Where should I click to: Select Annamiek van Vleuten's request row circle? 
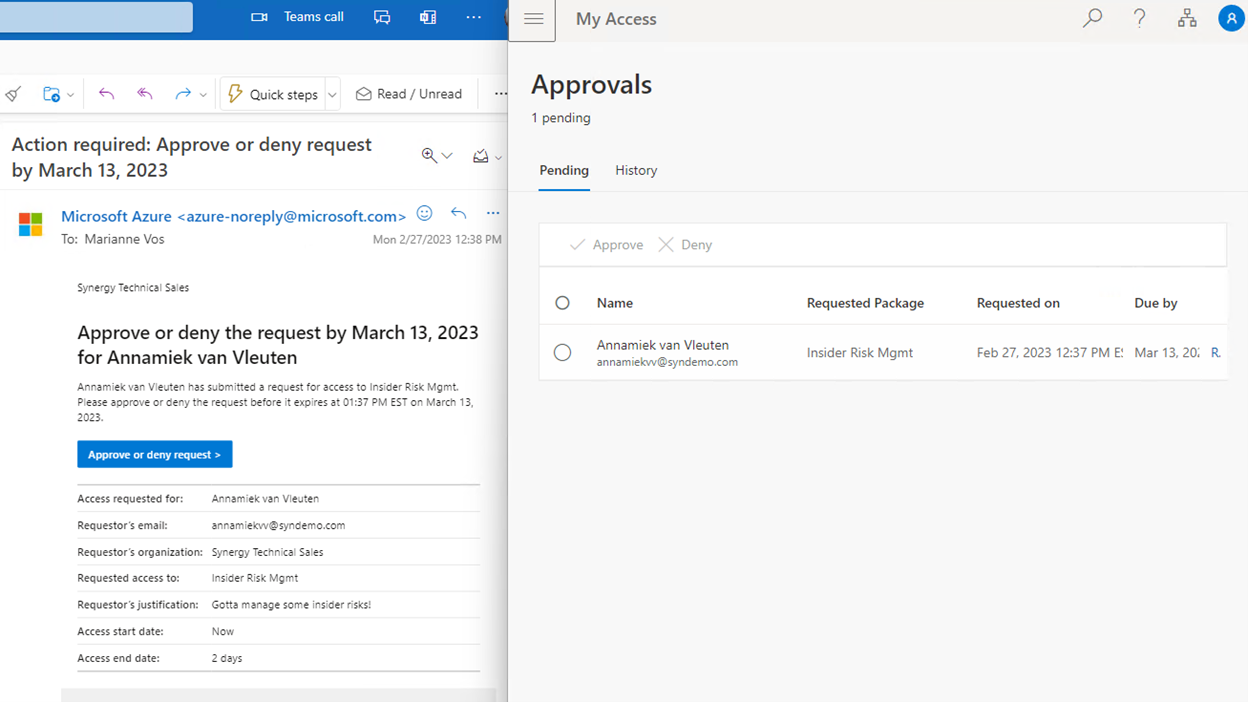tap(562, 352)
